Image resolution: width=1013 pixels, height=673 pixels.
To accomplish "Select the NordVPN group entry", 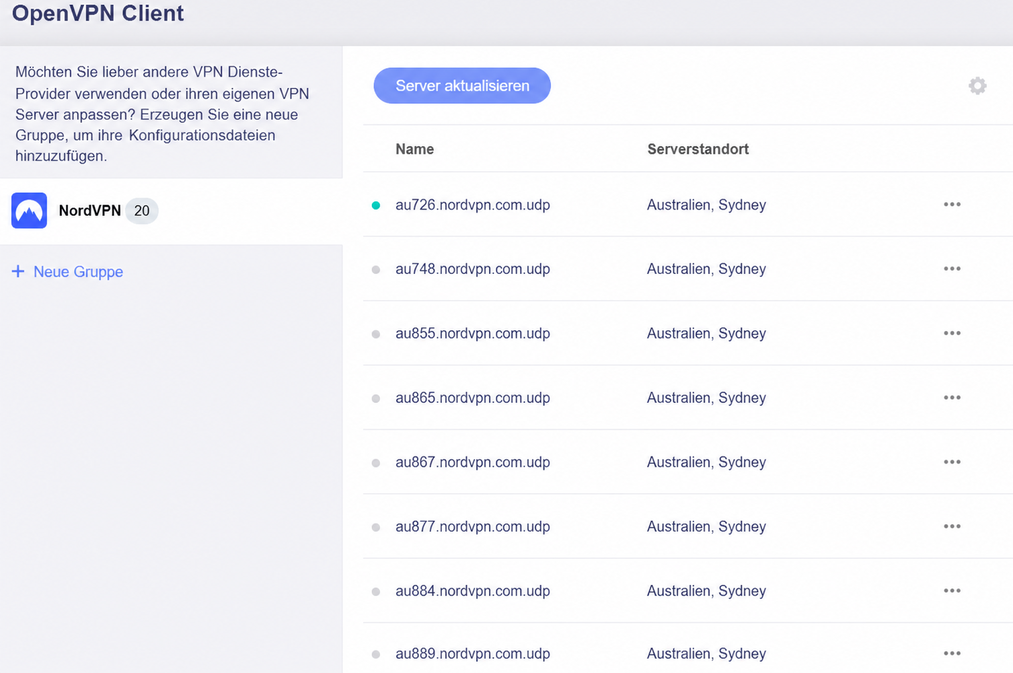I will click(x=171, y=211).
